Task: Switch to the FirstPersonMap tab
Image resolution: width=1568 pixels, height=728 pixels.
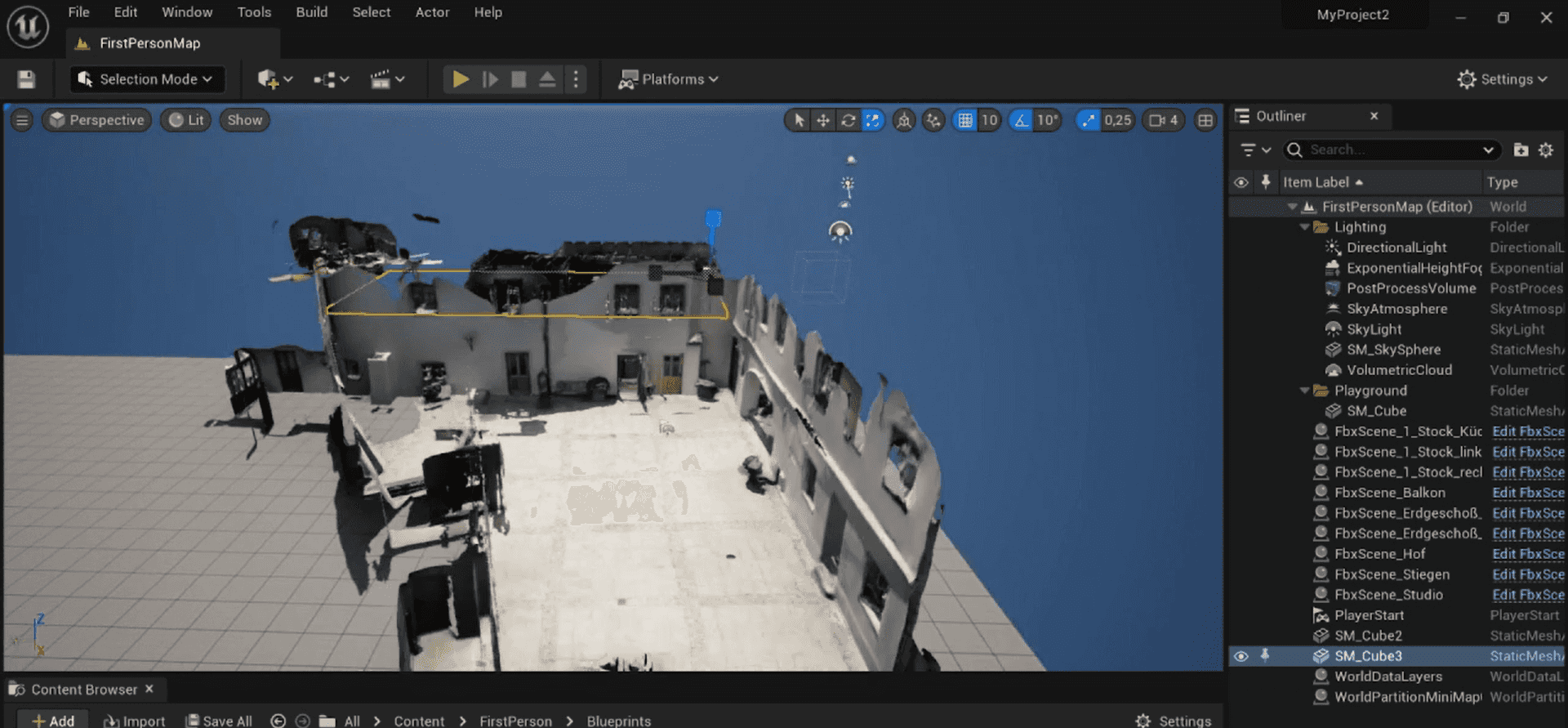Action: (149, 43)
